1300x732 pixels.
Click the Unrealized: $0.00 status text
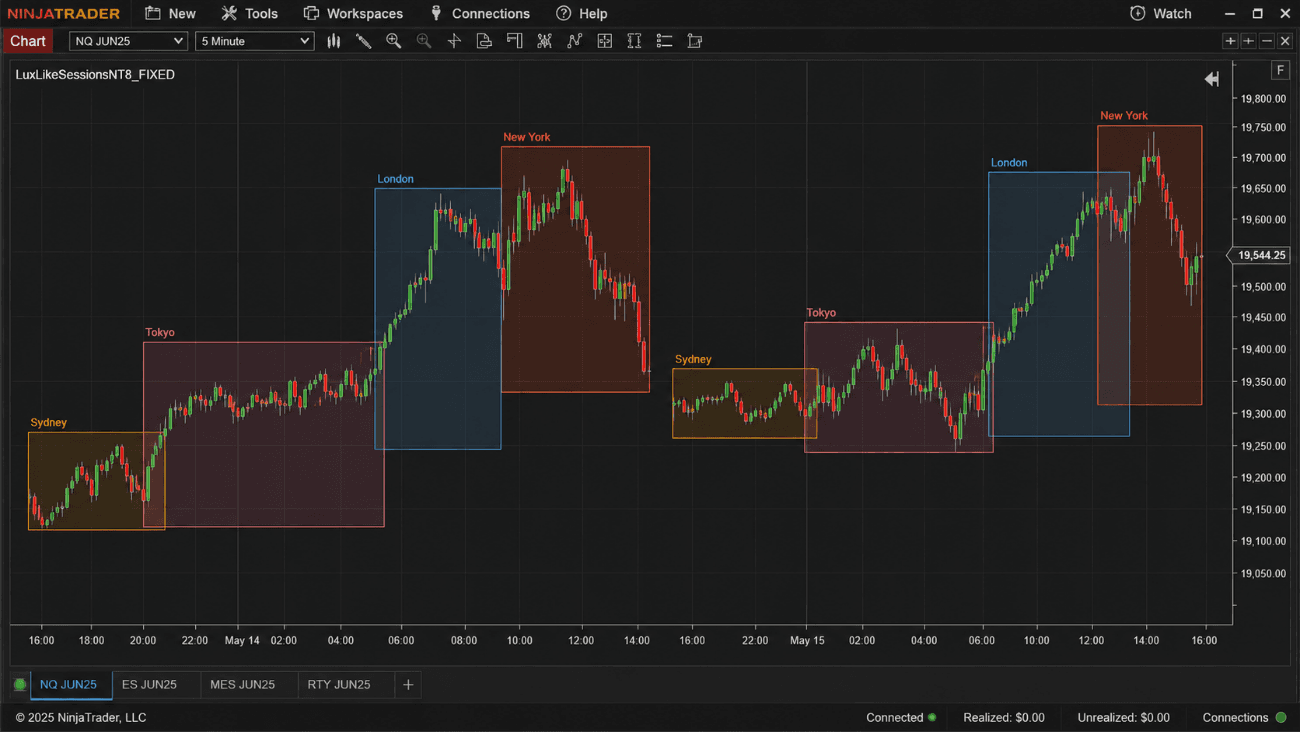pyautogui.click(x=1123, y=717)
